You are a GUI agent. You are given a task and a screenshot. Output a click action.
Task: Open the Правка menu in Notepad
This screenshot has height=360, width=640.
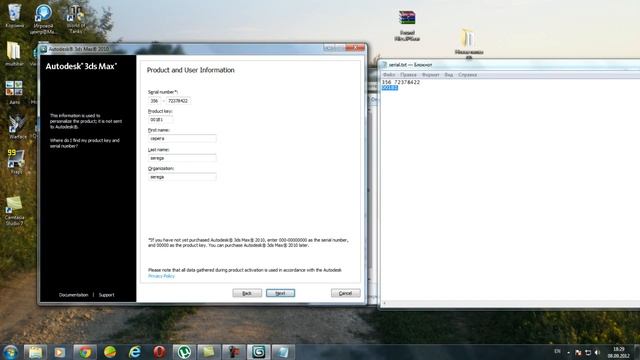point(408,75)
